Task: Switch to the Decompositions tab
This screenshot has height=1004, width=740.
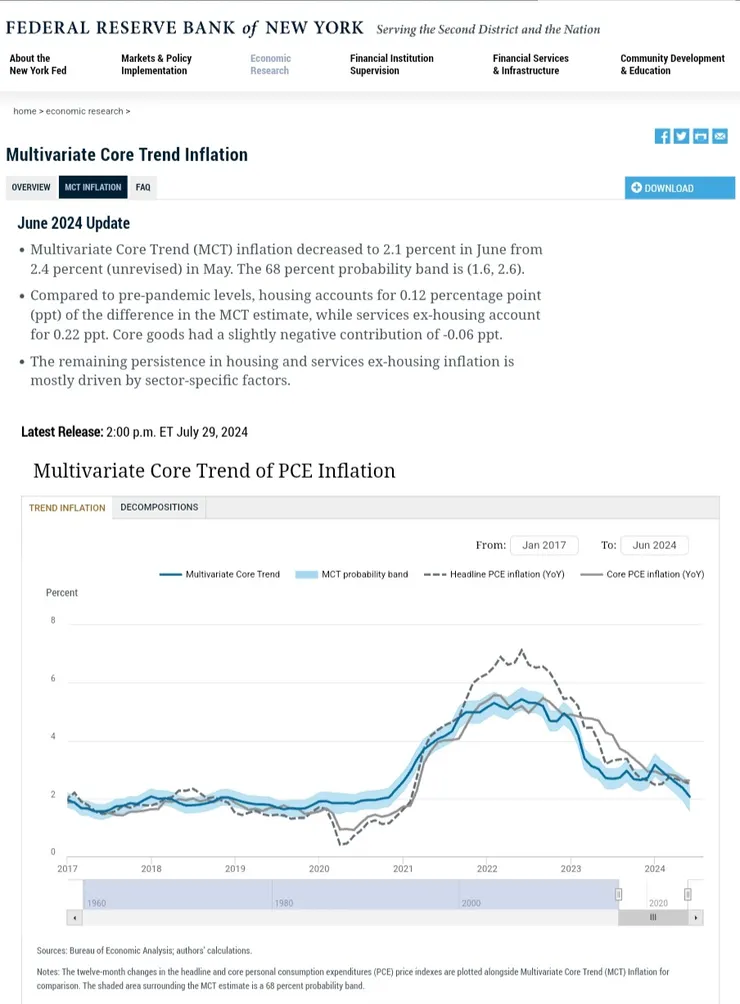Action: [159, 507]
